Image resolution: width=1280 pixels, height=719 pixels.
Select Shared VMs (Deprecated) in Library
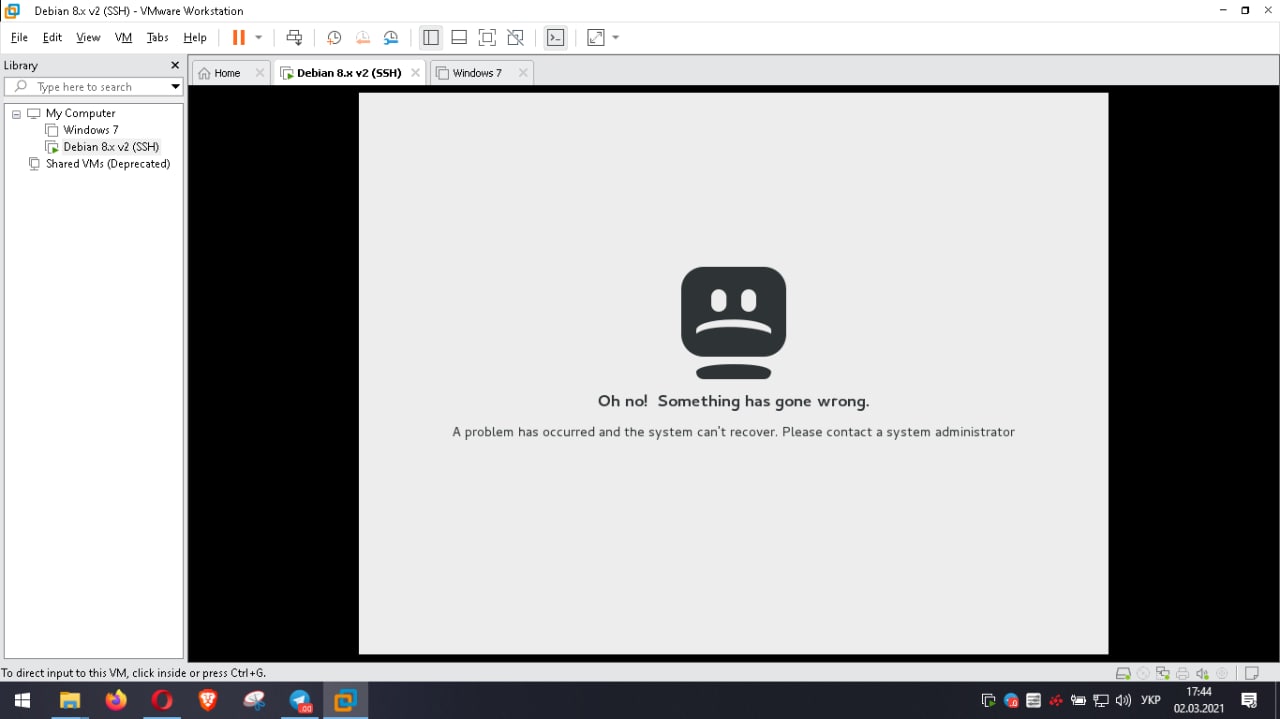[107, 164]
